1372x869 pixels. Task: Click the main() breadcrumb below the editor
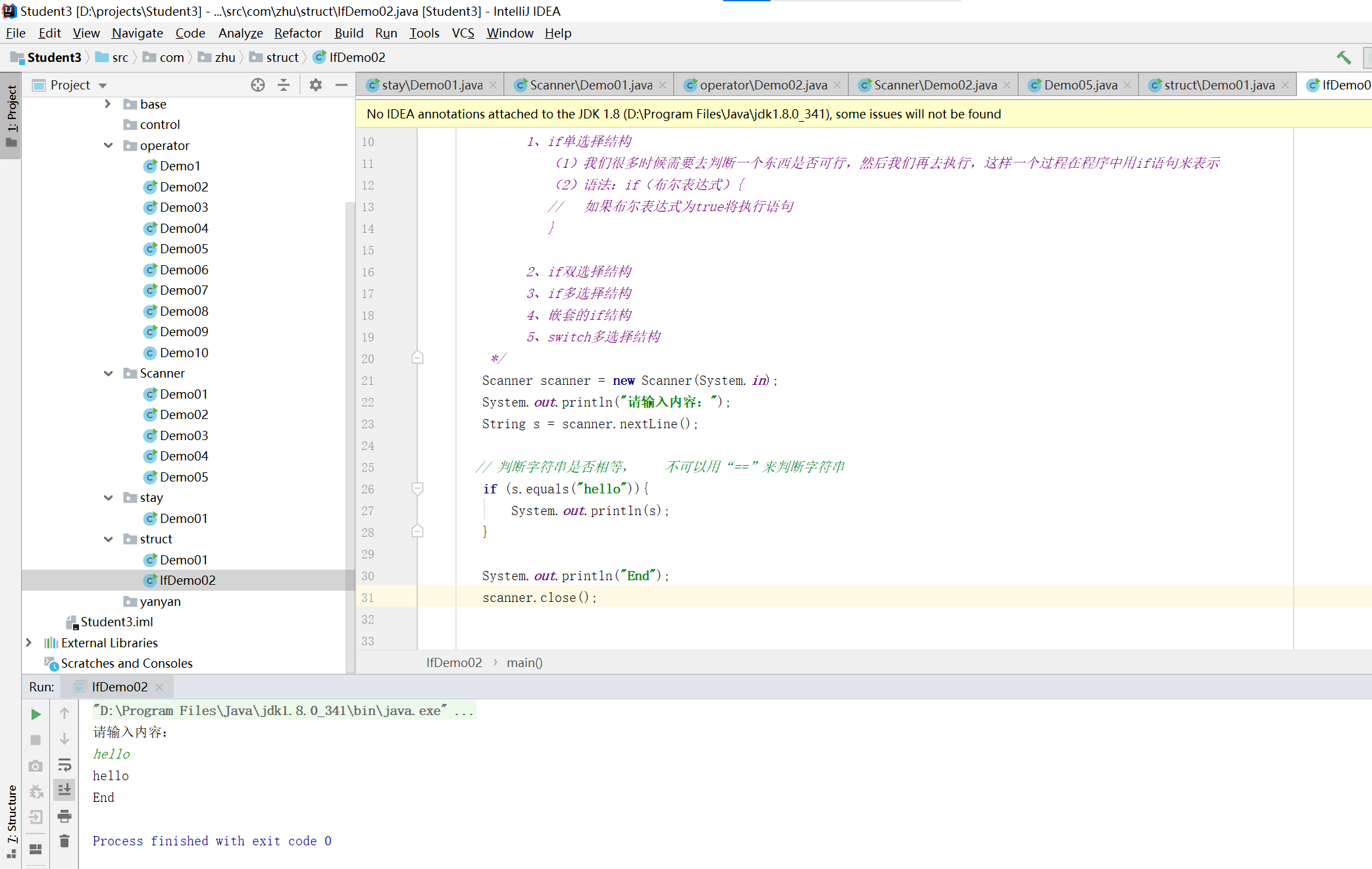524,662
